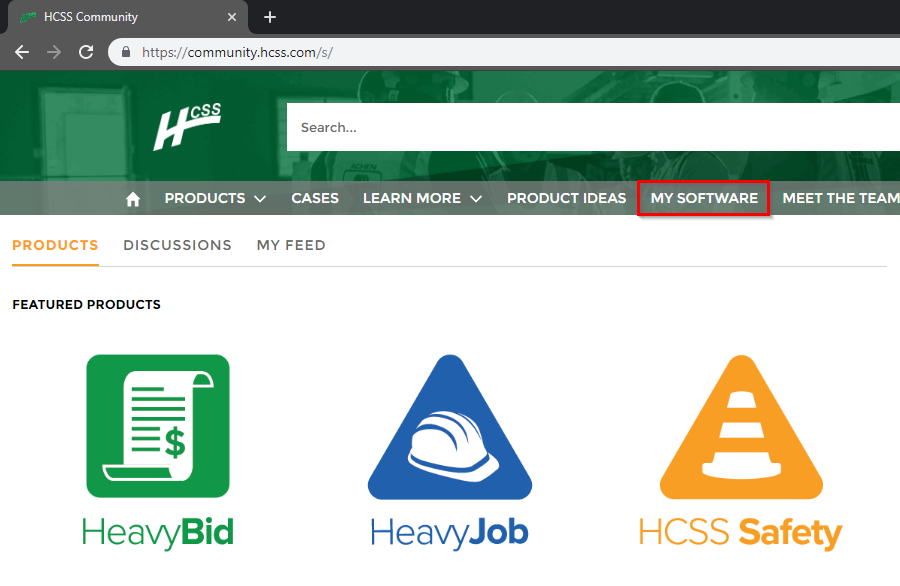Viewport: 900px width, 586px height.
Task: Select the HeavyJob product icon
Action: 449,426
